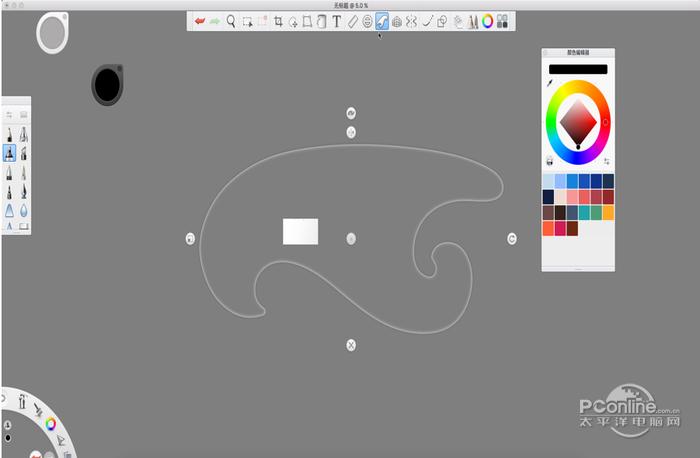Select the ballpoint pen brush
The image size is (700, 458).
(9, 172)
